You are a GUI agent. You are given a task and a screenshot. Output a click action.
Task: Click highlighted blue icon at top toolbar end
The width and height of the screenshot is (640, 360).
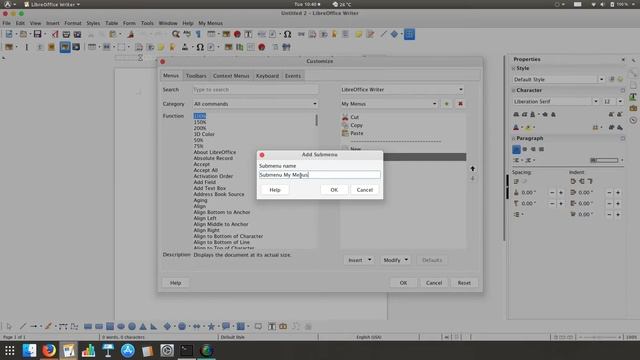[x=409, y=34]
